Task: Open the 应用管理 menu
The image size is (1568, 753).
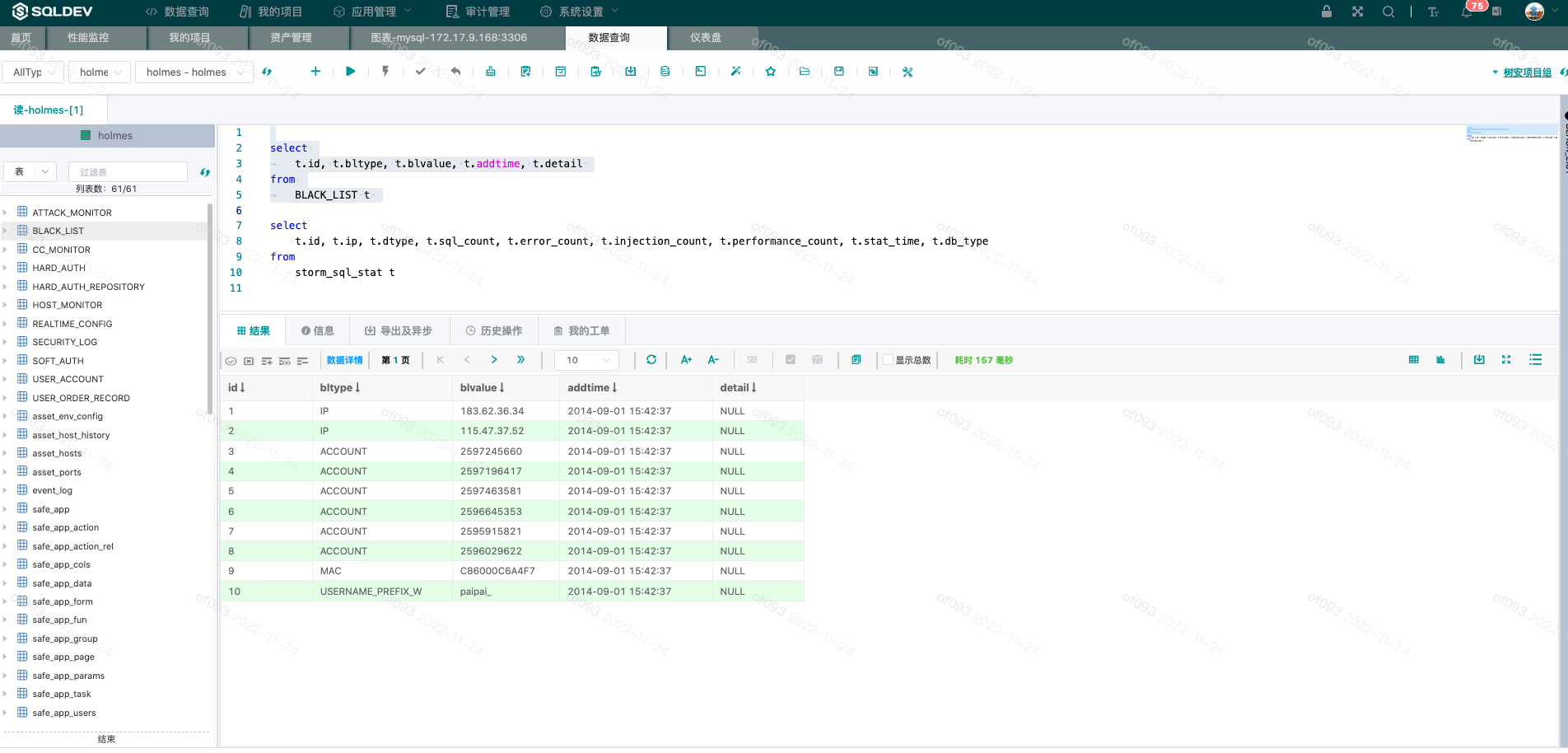Action: tap(372, 12)
